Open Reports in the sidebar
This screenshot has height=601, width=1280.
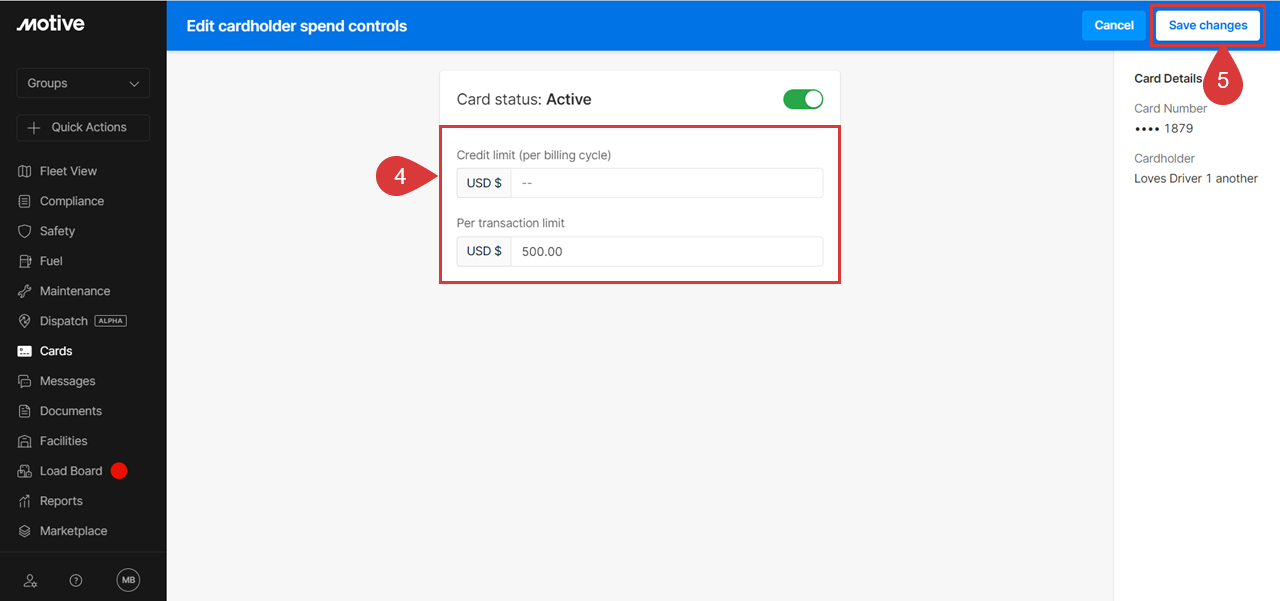point(61,501)
